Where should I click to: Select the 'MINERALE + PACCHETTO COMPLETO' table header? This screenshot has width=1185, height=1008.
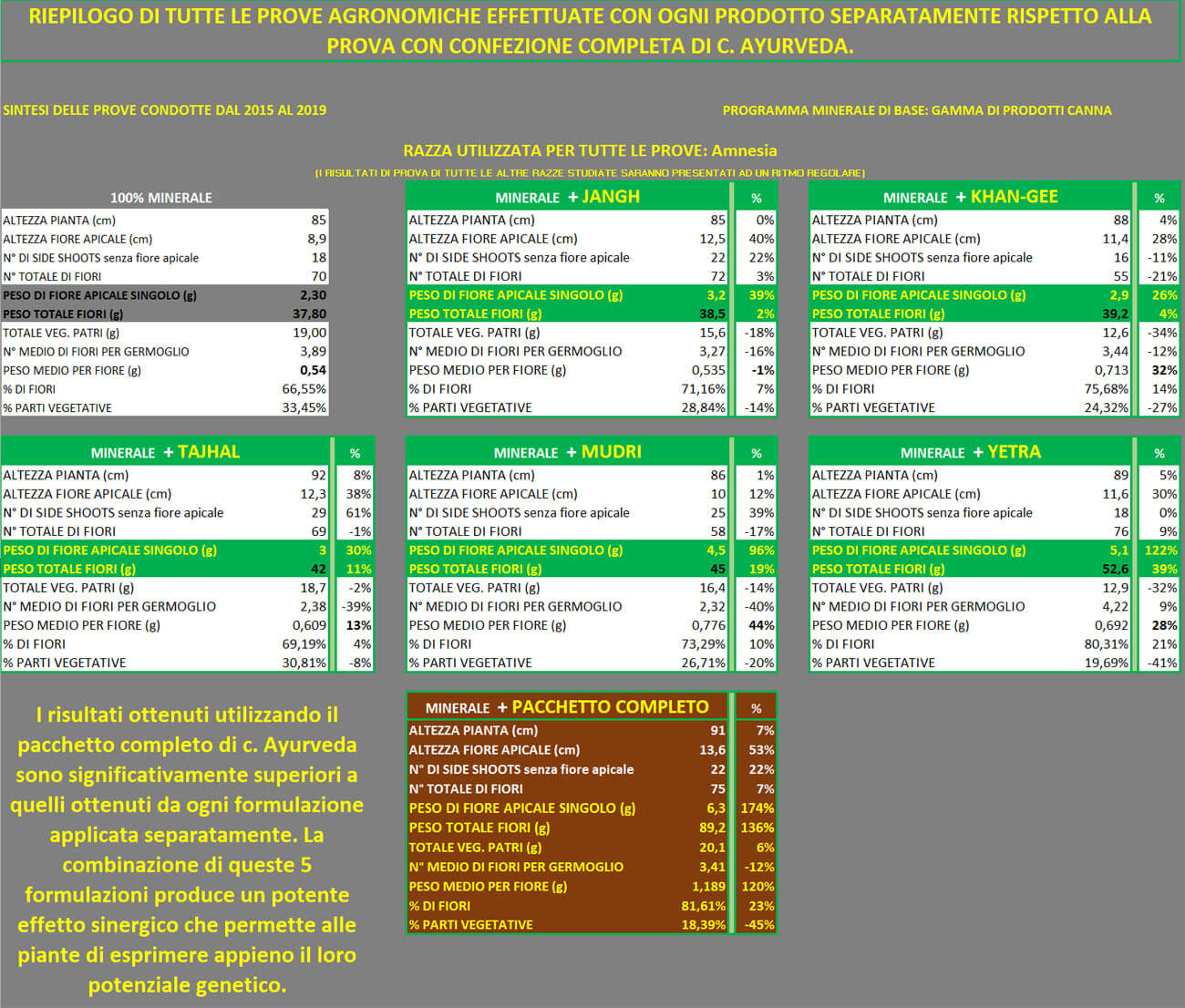(x=567, y=707)
